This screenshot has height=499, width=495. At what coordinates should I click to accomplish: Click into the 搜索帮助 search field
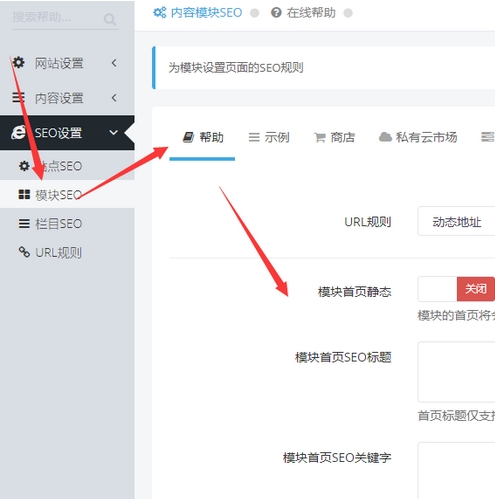(57, 17)
